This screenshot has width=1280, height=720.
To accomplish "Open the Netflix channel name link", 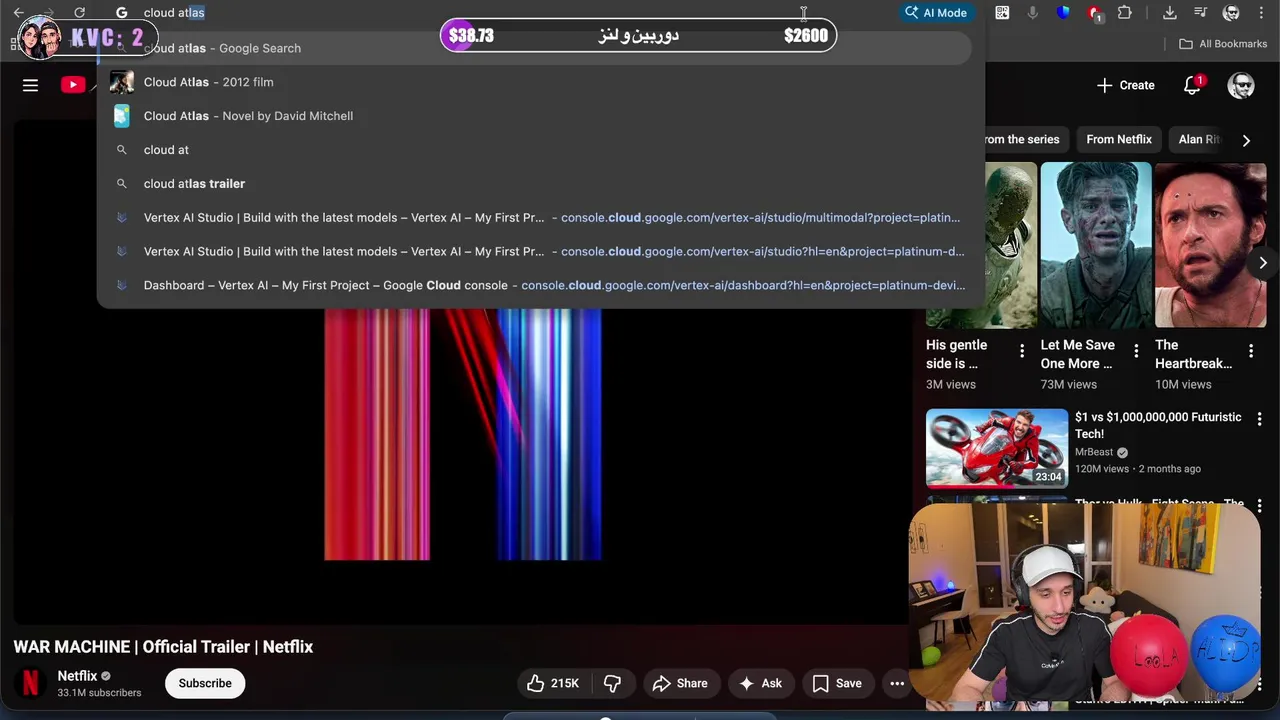I will tap(77, 676).
